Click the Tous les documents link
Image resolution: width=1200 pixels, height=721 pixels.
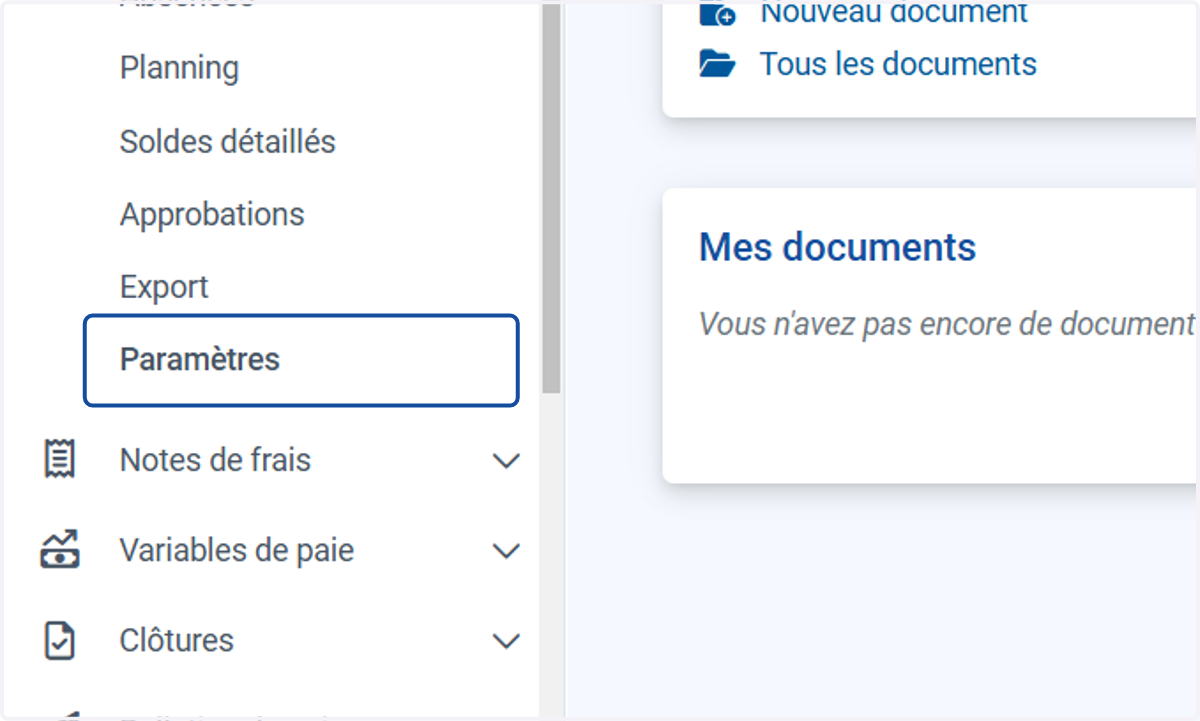[x=898, y=64]
